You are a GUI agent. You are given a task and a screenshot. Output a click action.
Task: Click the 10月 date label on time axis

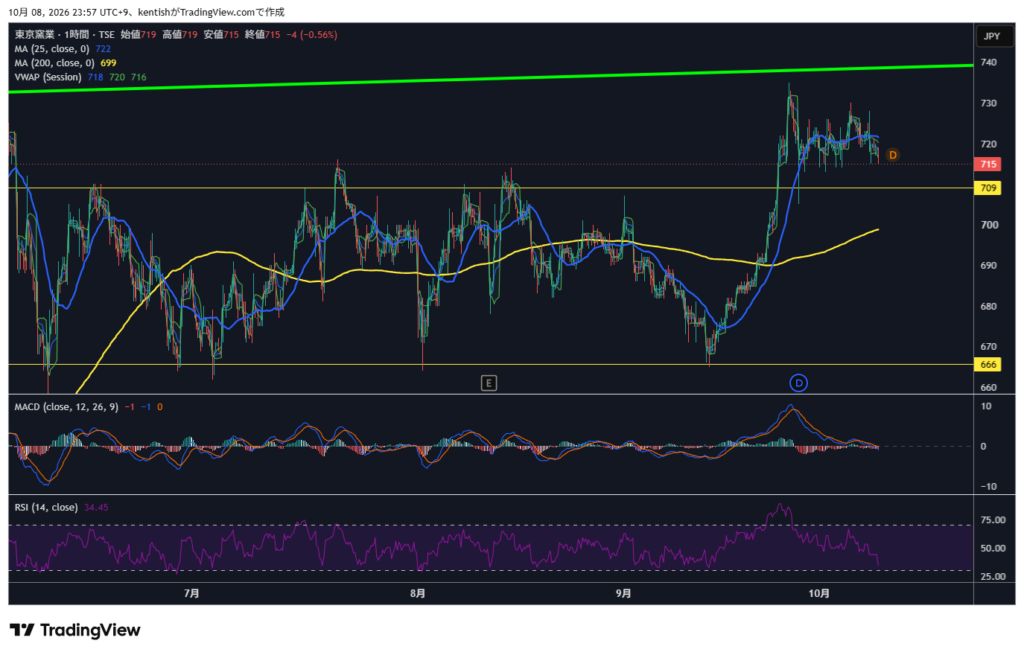tap(819, 594)
